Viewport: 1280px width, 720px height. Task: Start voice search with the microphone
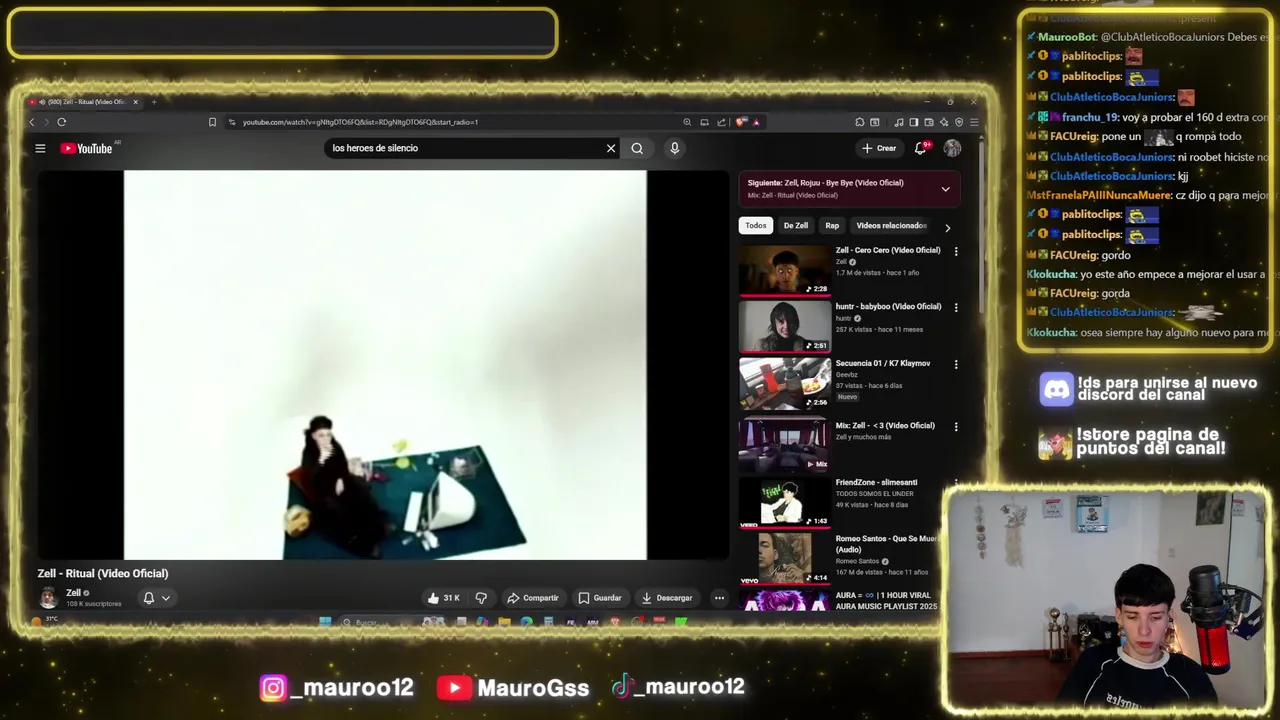tap(674, 148)
